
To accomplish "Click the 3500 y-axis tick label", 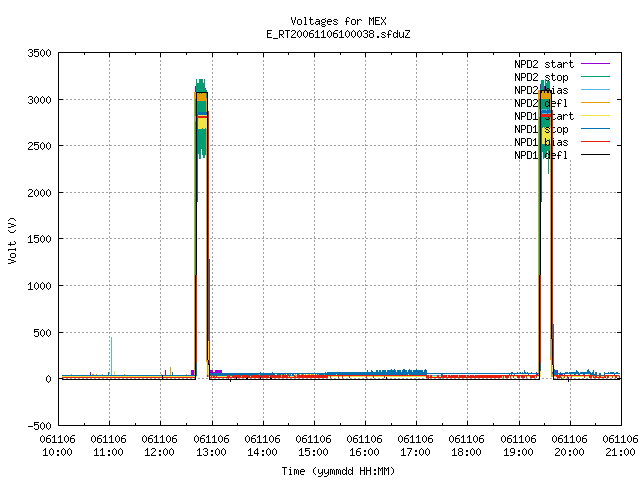I will coord(40,53).
